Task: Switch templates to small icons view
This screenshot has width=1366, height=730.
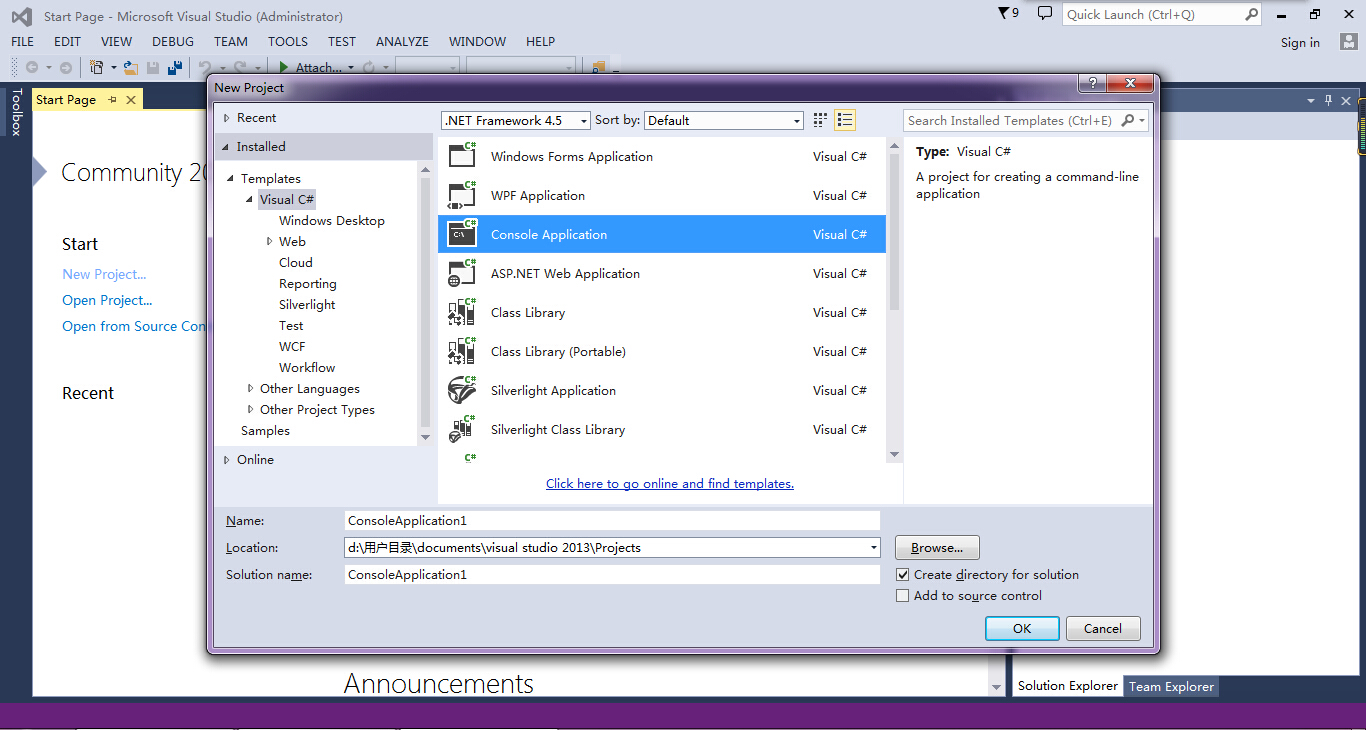Action: point(820,120)
